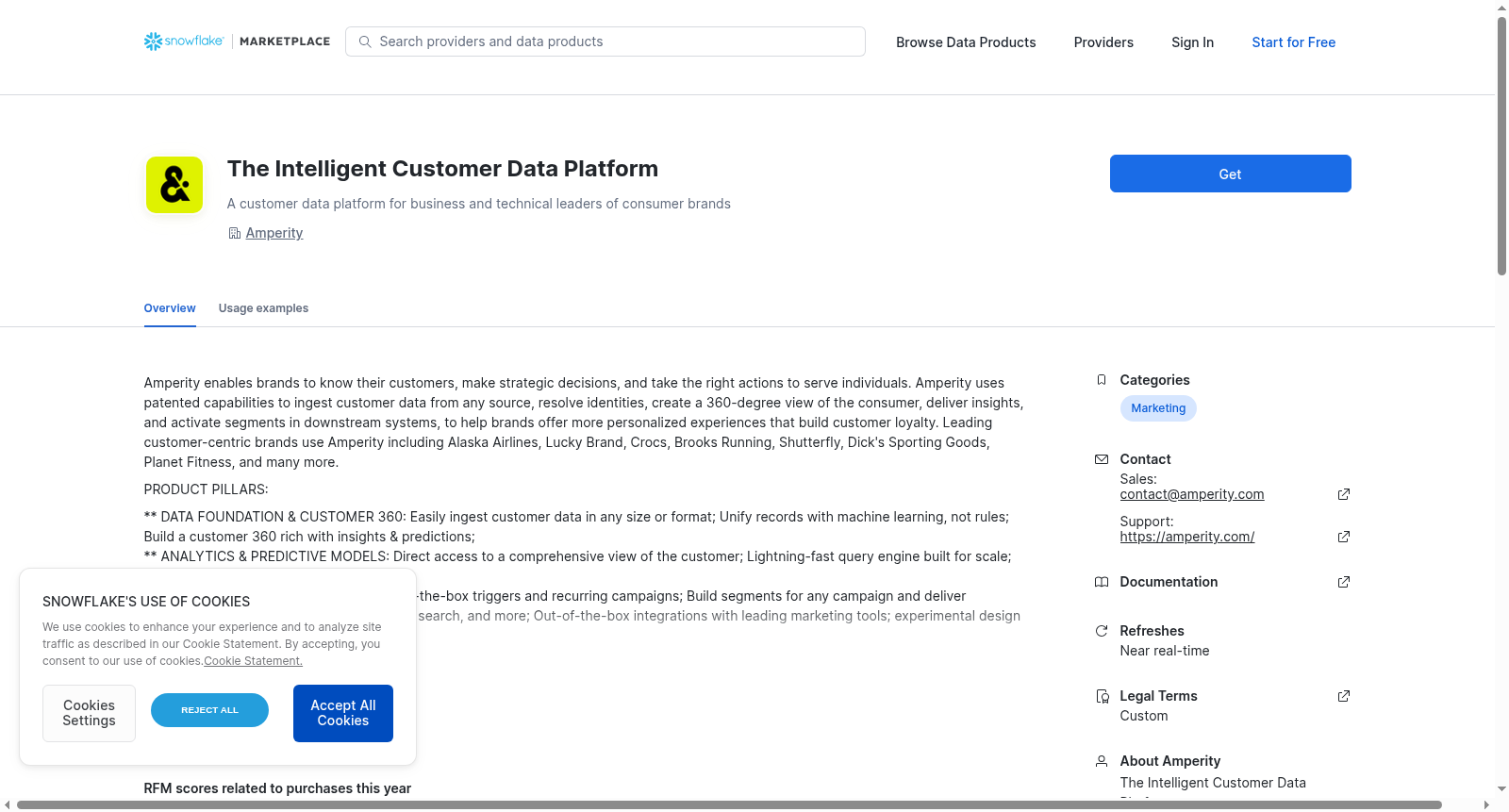Click the Snowflake logo
The image size is (1509, 812).
(x=184, y=41)
